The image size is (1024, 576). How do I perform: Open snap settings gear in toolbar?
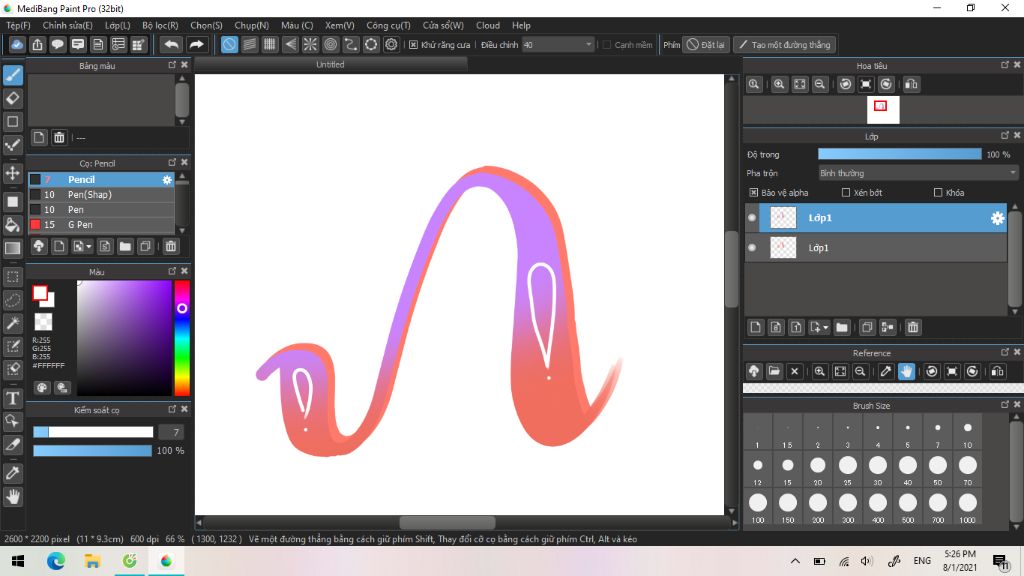(391, 44)
